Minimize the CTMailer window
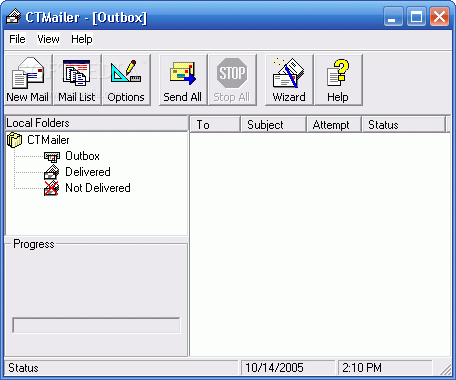 tap(393, 17)
